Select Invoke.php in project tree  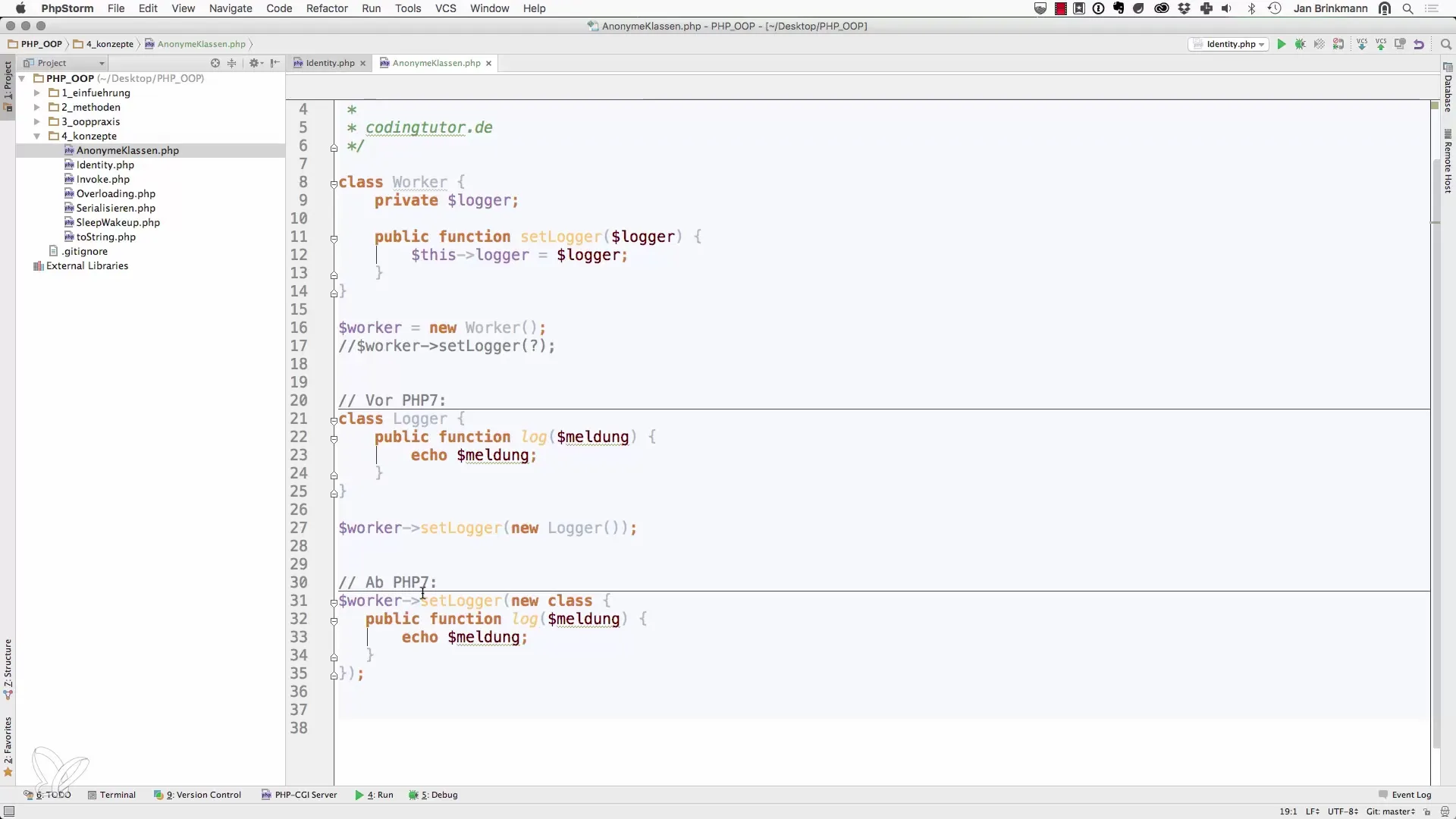[103, 179]
